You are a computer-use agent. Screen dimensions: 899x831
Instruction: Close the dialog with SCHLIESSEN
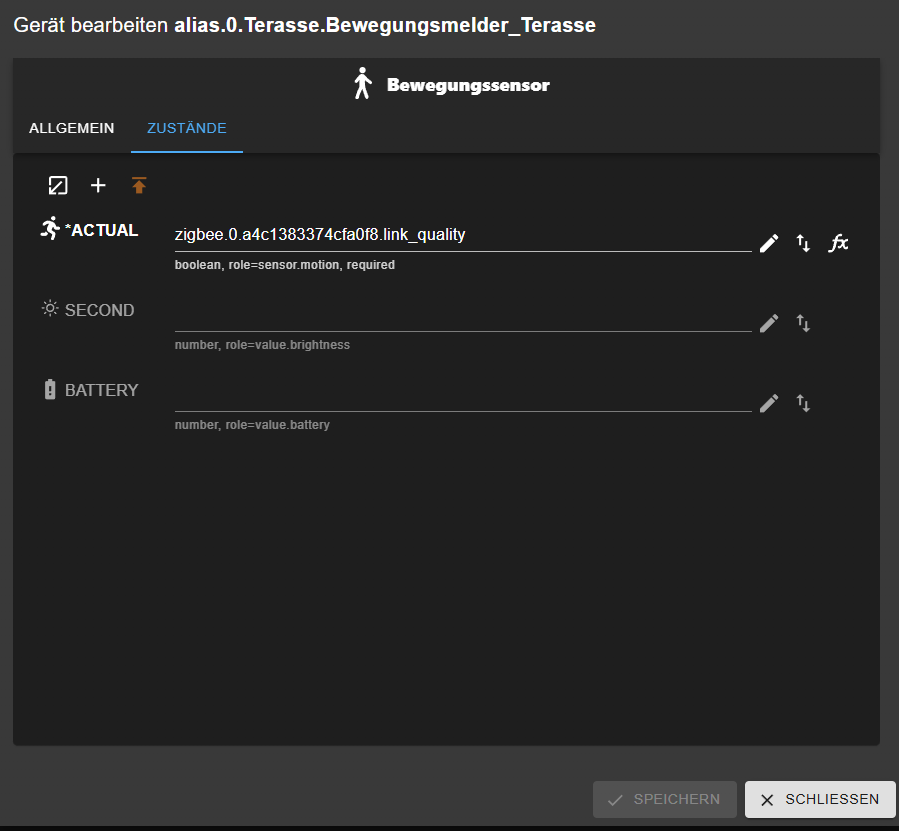pyautogui.click(x=819, y=799)
